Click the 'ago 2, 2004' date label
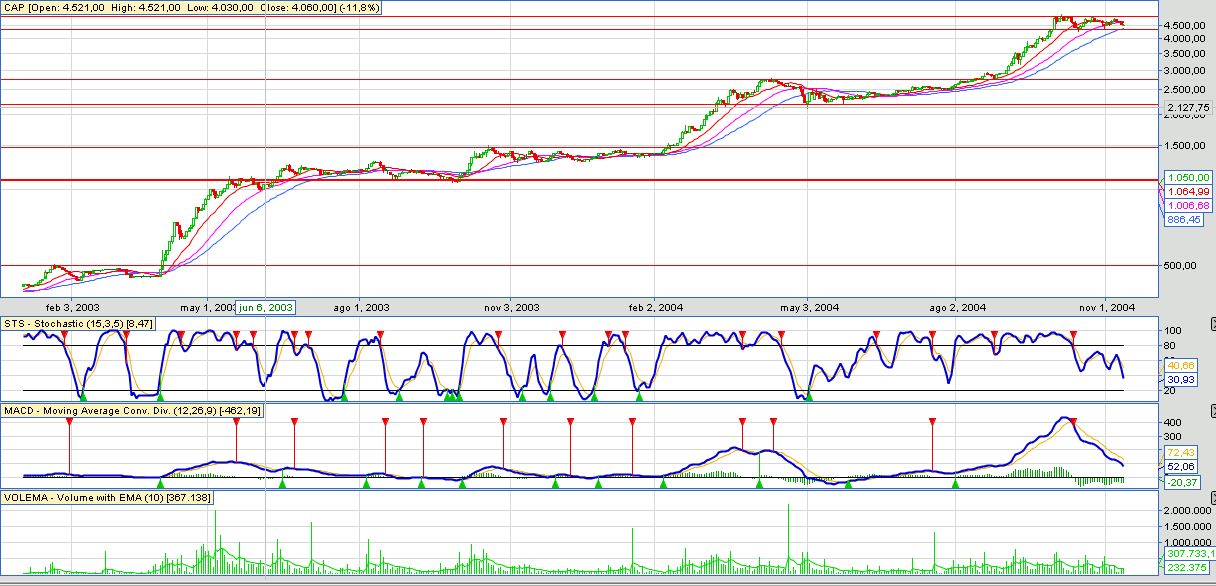The height and width of the screenshot is (586, 1216). pos(960,307)
